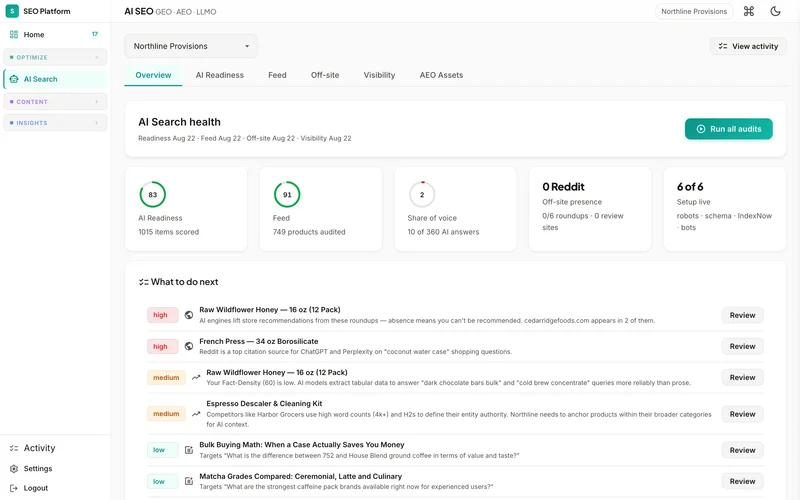Open the 6 of 6 Setup live card

coord(724,209)
